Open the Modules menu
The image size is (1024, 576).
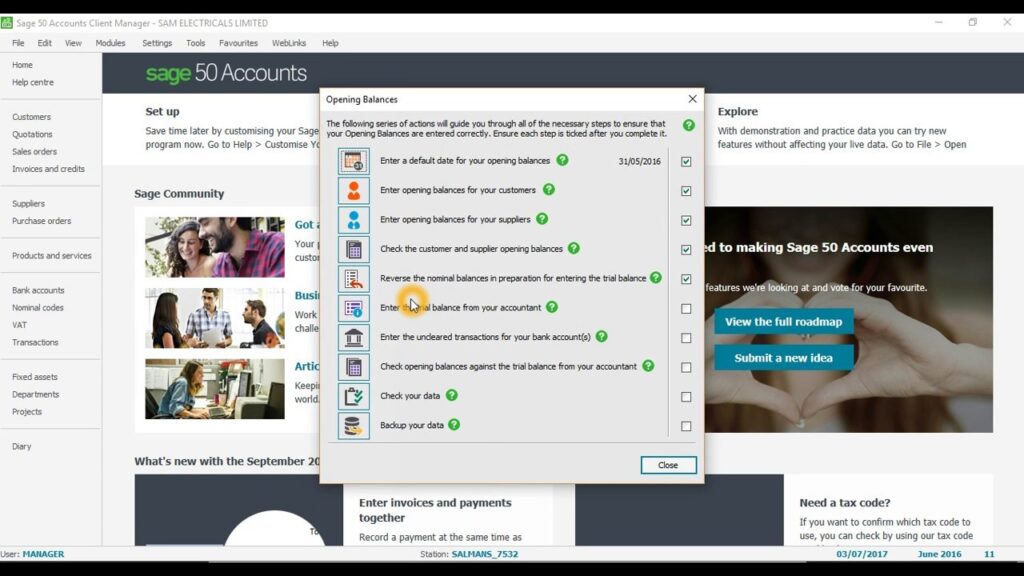click(110, 43)
